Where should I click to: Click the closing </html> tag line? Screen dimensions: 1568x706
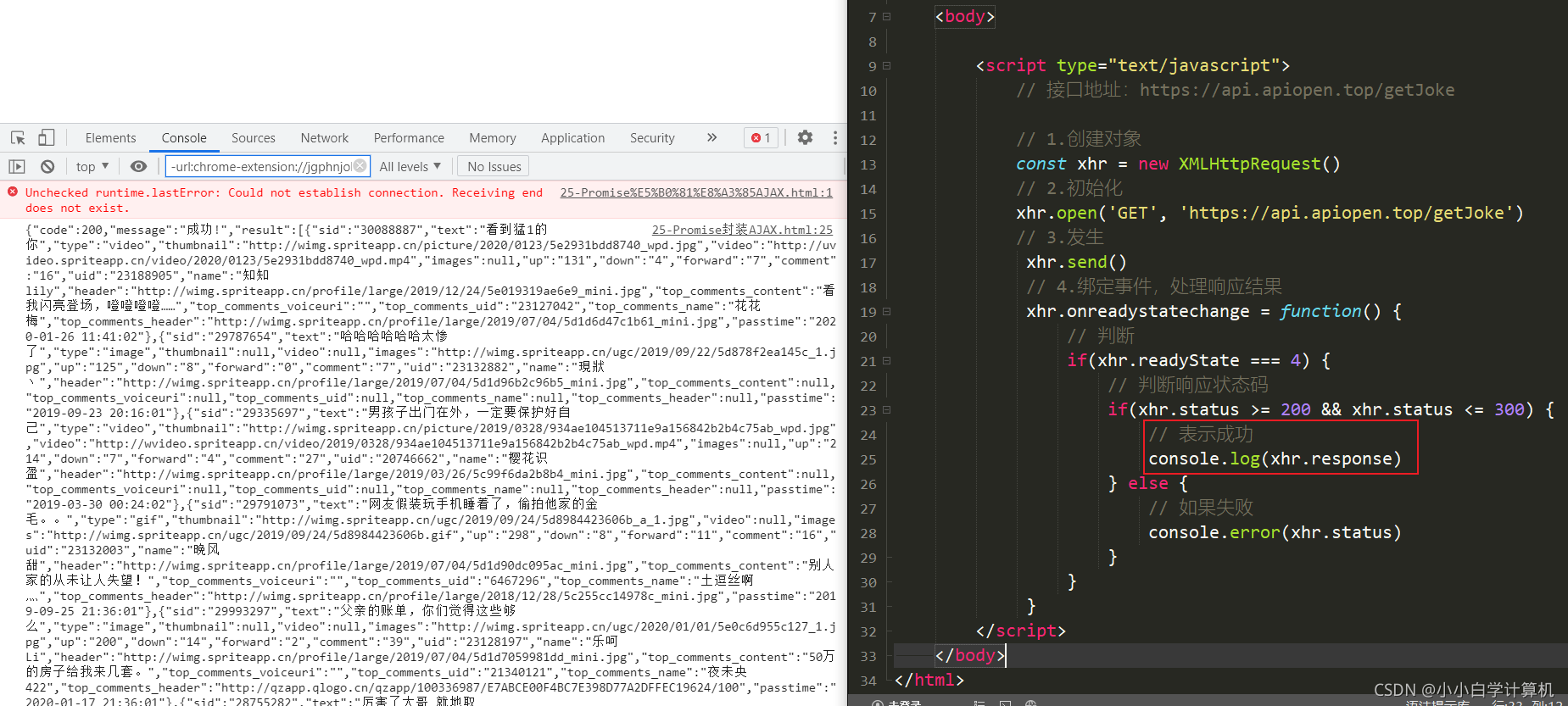[x=929, y=680]
